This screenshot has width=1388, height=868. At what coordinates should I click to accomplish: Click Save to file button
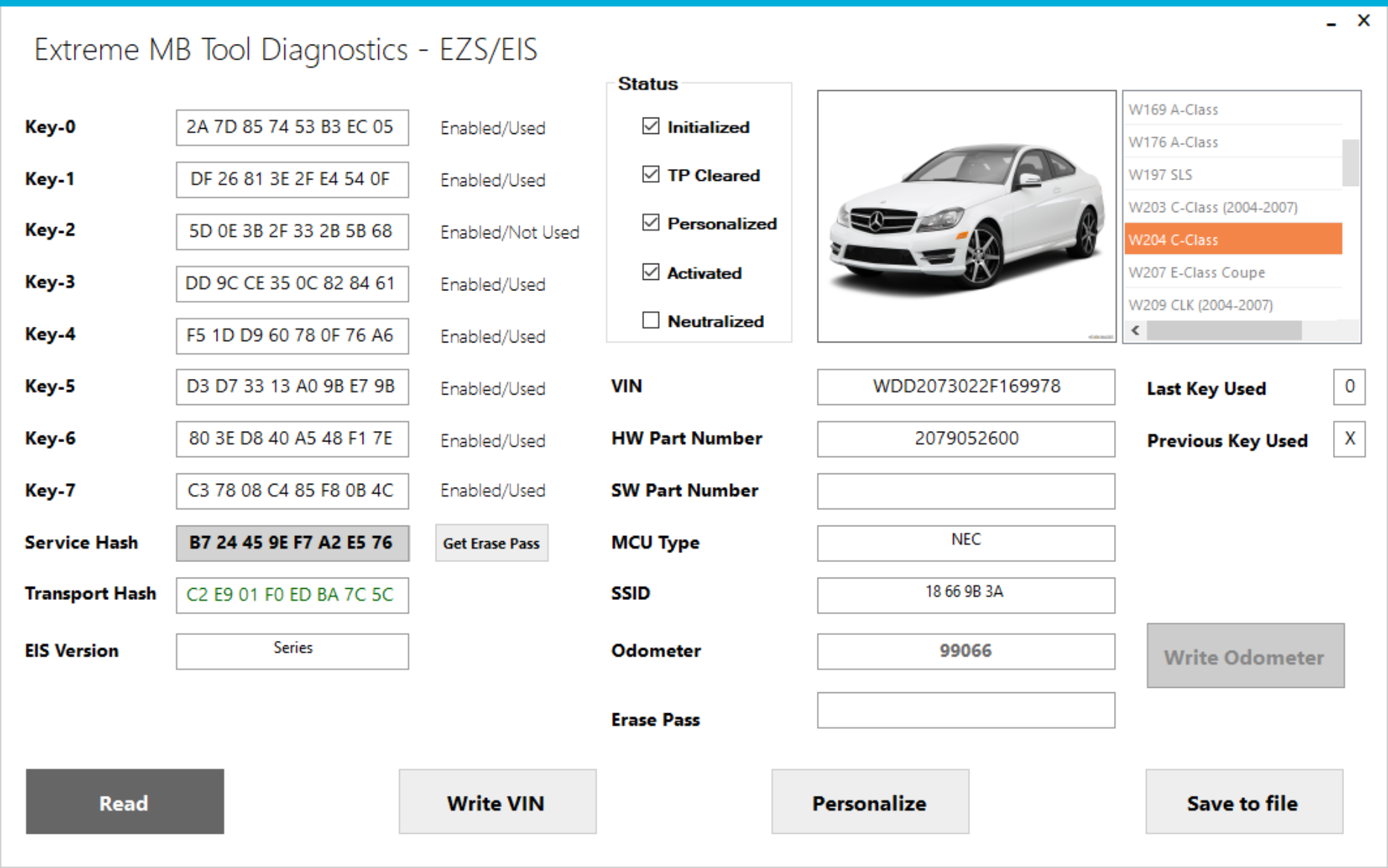[1244, 802]
